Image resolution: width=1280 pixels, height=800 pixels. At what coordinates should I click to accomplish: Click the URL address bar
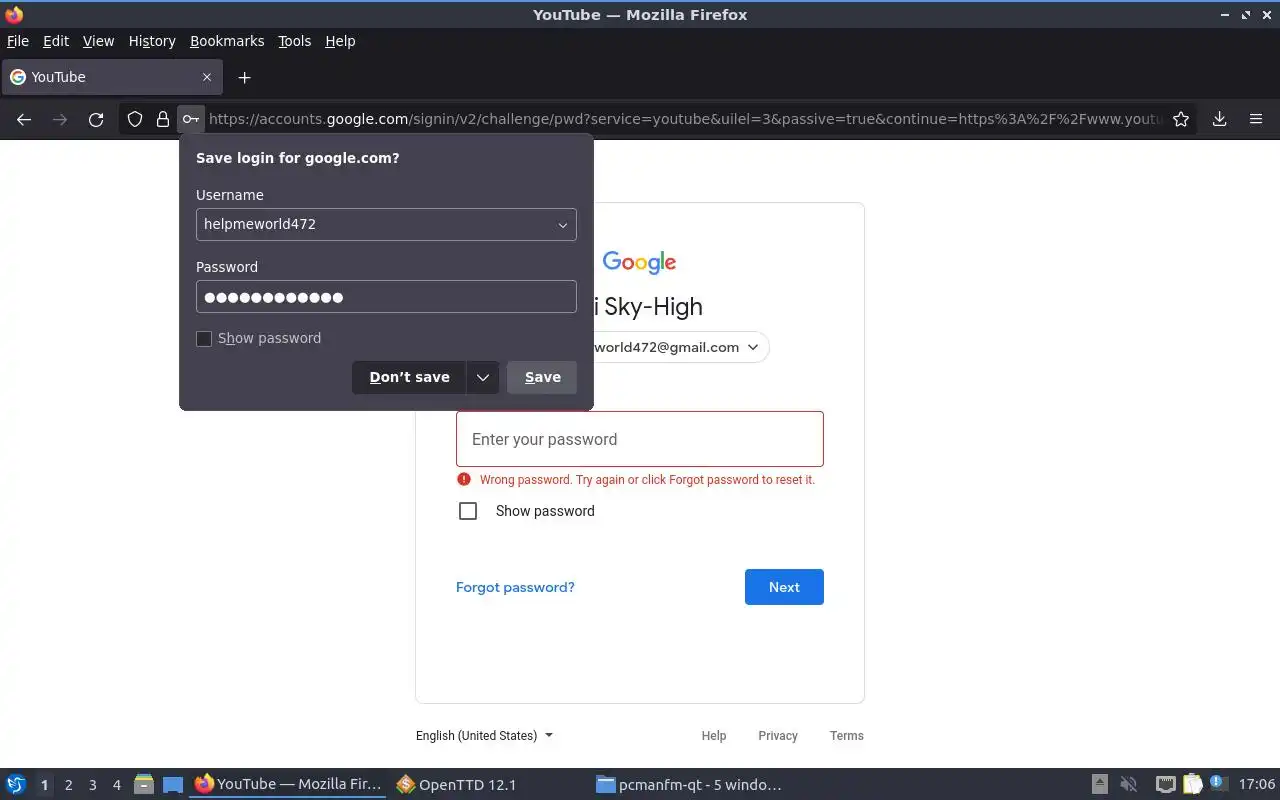(x=684, y=119)
